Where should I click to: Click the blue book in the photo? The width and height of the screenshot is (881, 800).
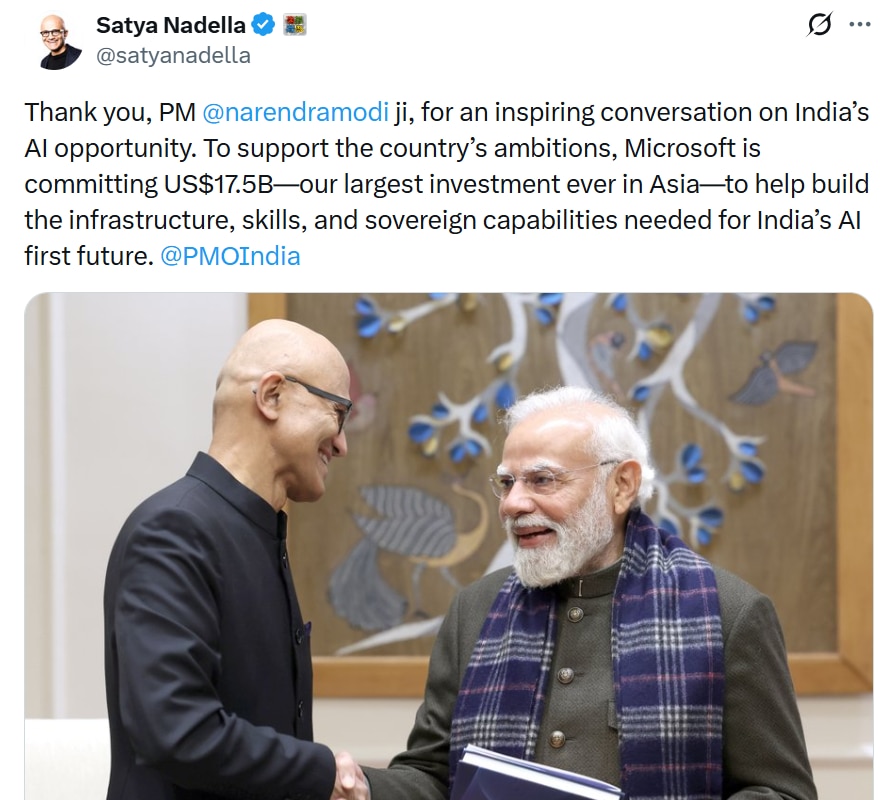[x=530, y=778]
